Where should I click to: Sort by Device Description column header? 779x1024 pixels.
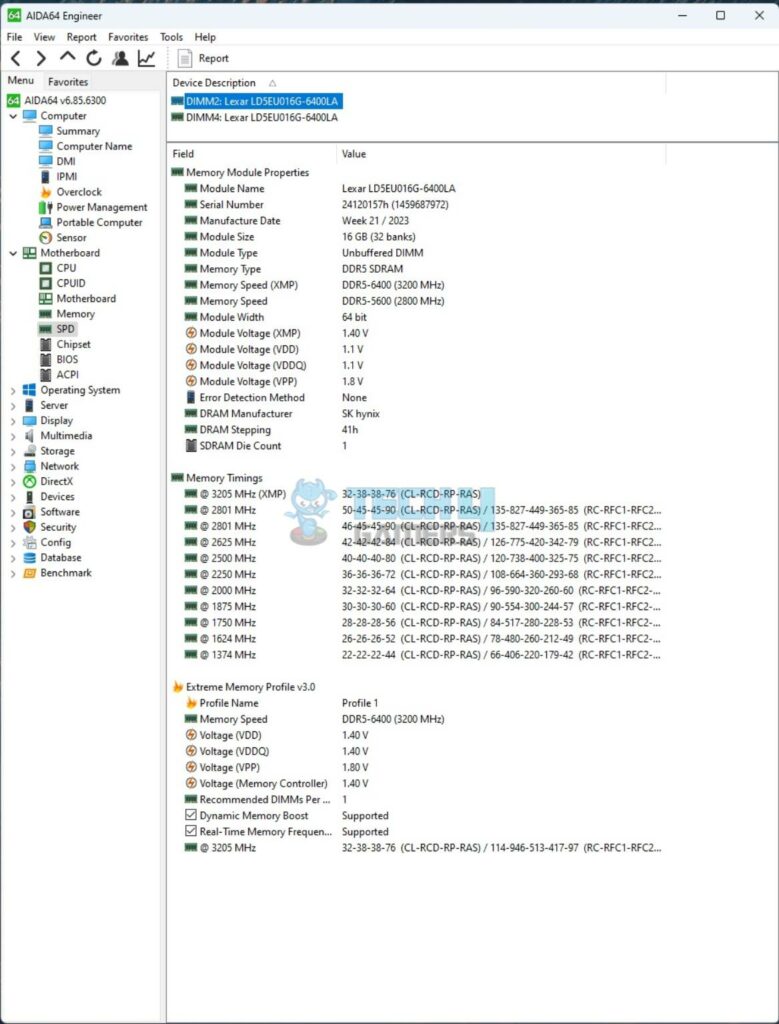[214, 84]
